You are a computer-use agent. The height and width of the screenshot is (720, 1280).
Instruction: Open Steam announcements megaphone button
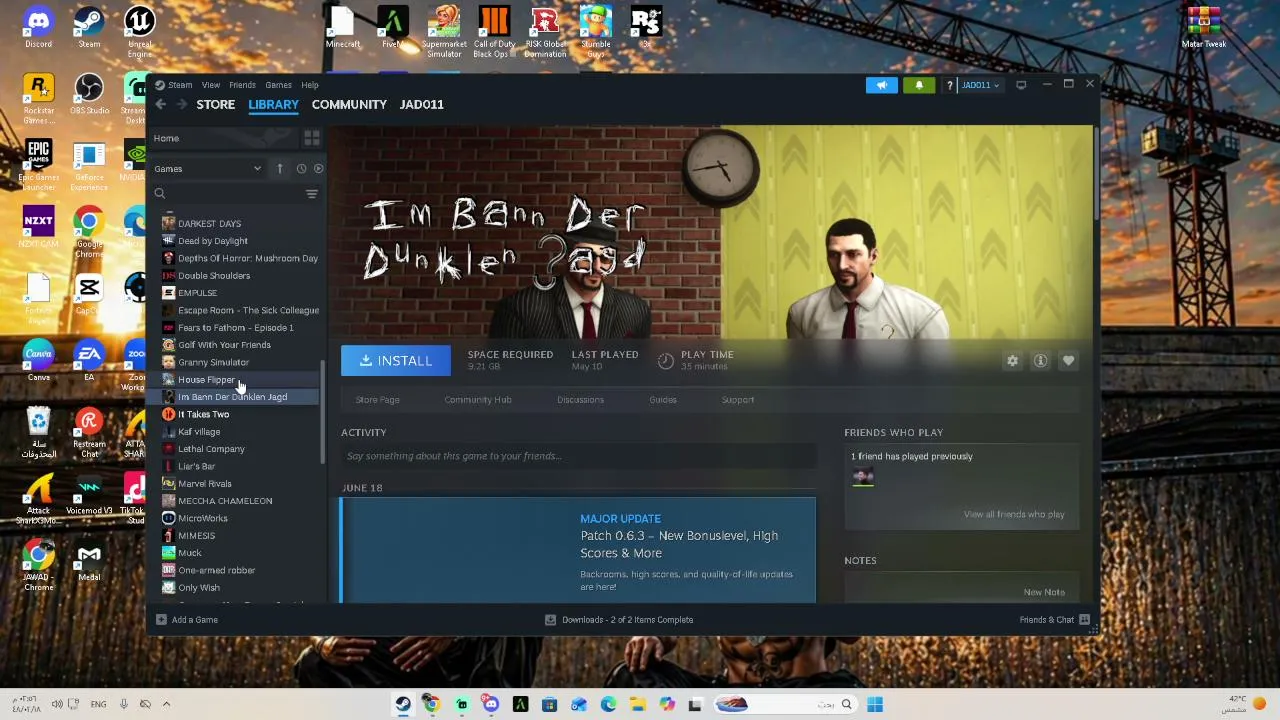(882, 85)
